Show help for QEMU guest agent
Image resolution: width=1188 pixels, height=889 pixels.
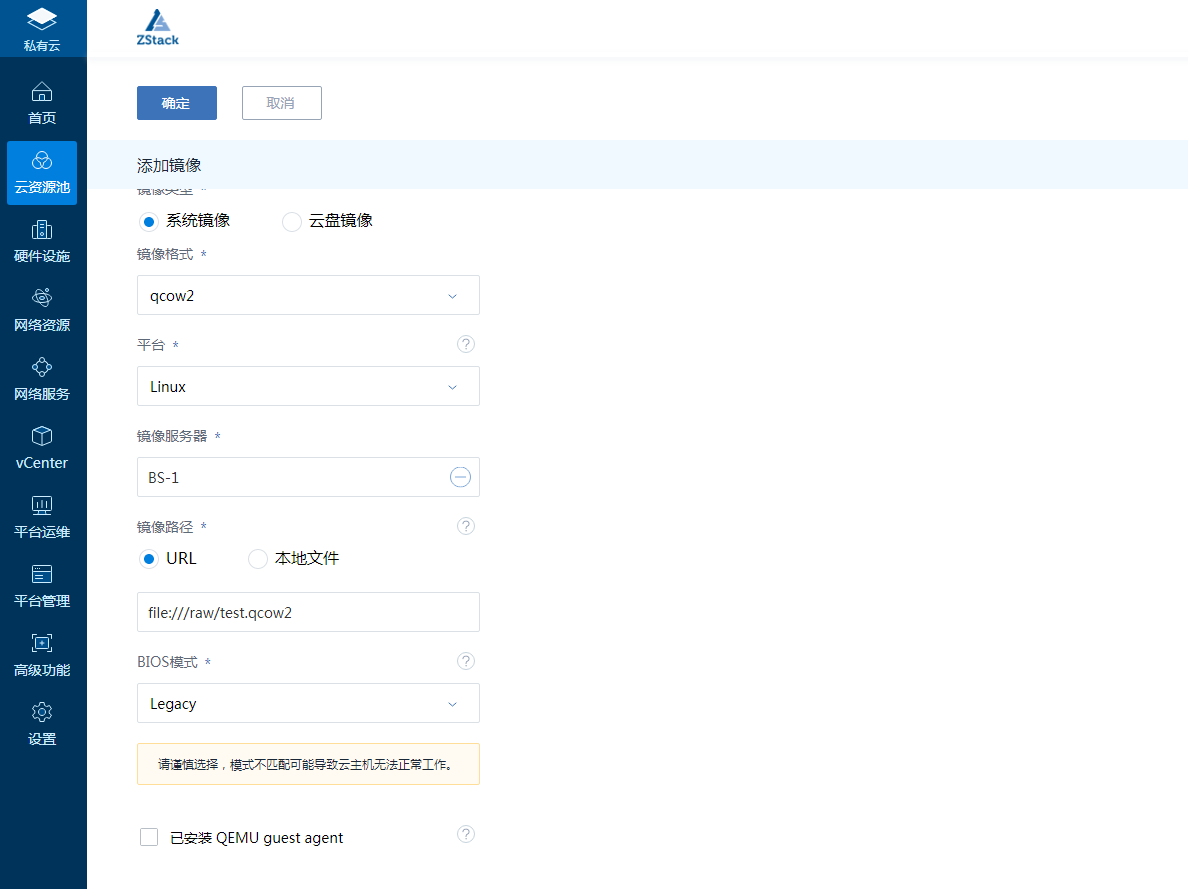466,834
